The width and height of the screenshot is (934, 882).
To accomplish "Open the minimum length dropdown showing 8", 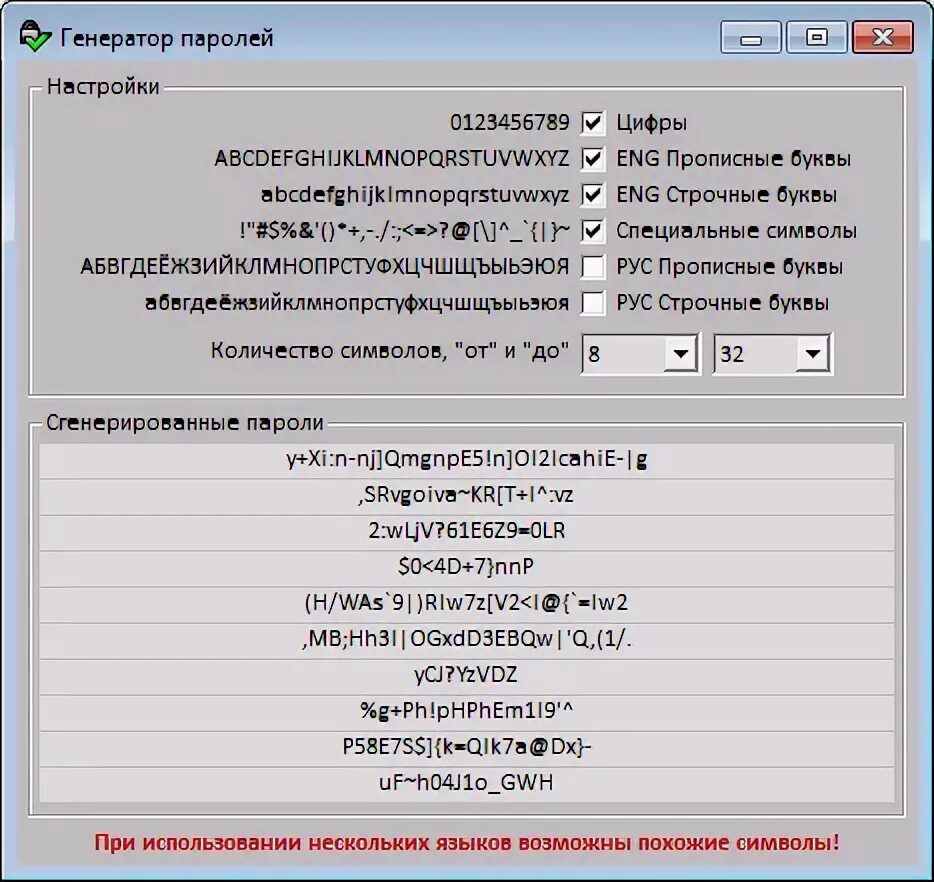I will point(640,354).
